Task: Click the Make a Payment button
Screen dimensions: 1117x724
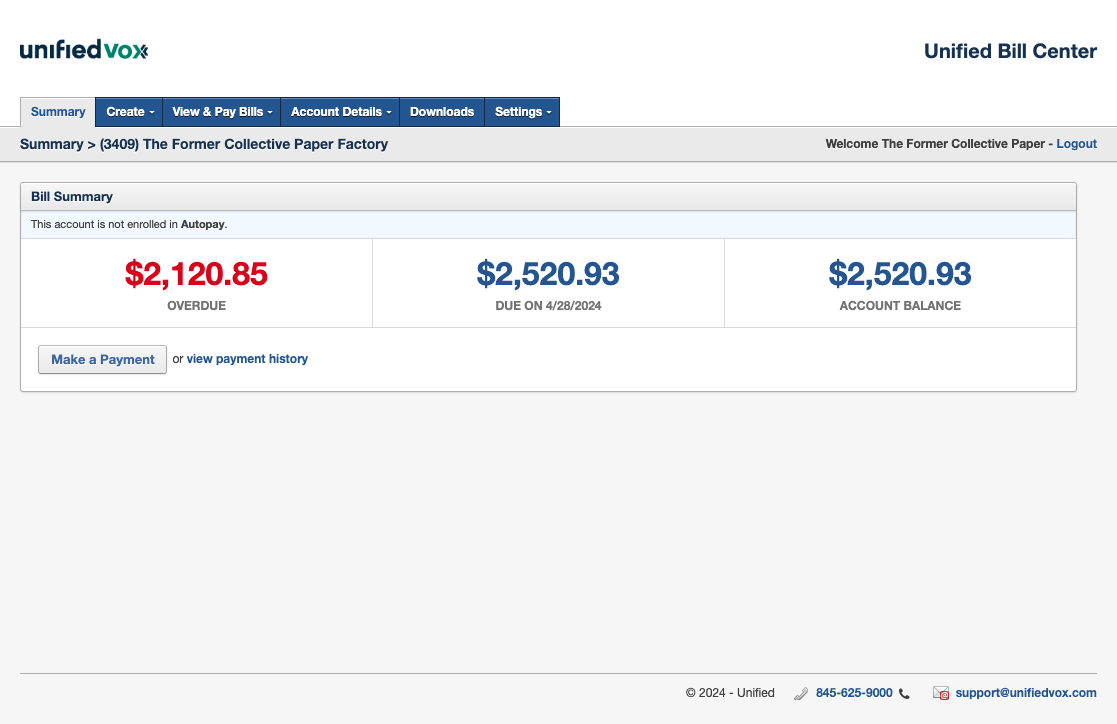Action: [103, 359]
